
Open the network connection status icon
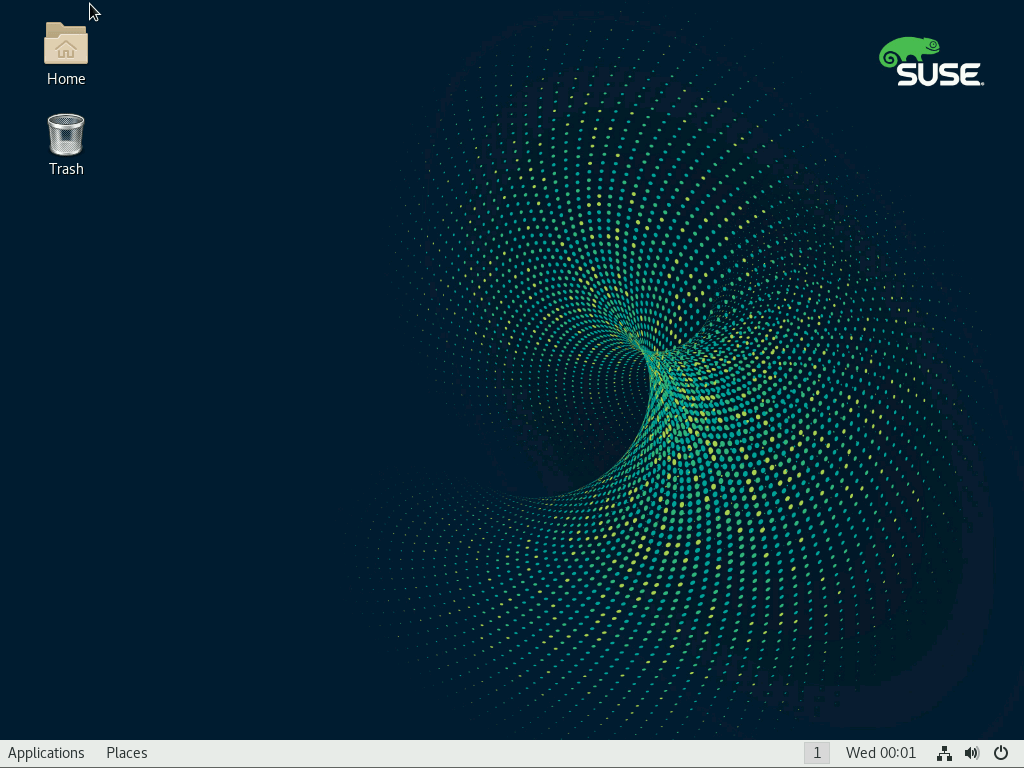(943, 753)
